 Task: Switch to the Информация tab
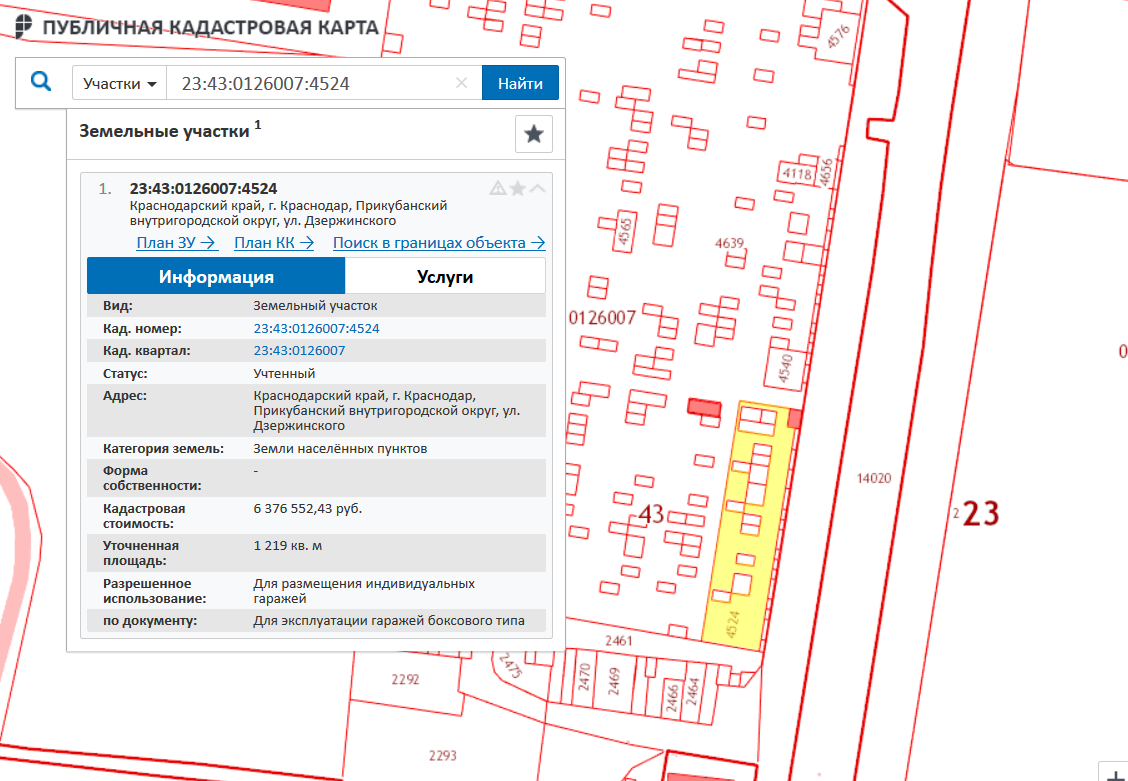pos(216,276)
